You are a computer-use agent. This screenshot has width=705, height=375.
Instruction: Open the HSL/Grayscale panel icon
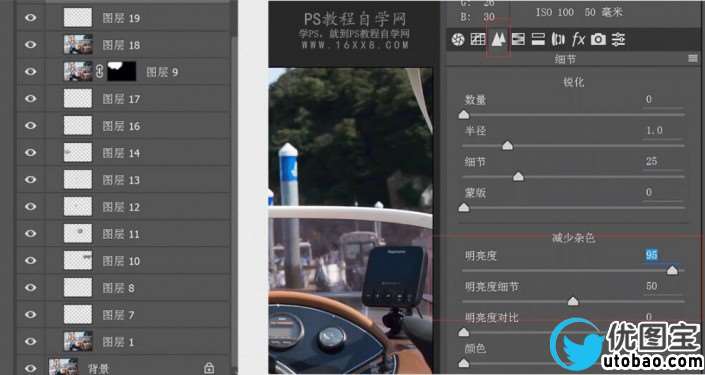coord(518,40)
